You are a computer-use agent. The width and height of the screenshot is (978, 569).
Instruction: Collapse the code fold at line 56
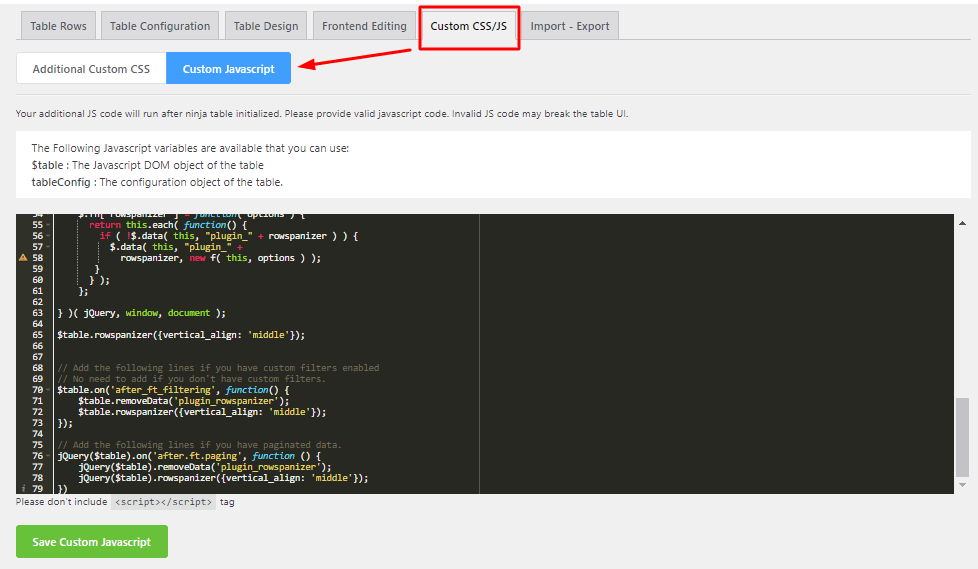click(50, 236)
